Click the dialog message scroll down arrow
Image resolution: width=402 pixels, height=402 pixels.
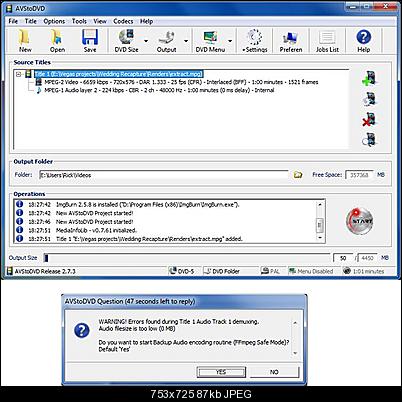pos(295,353)
